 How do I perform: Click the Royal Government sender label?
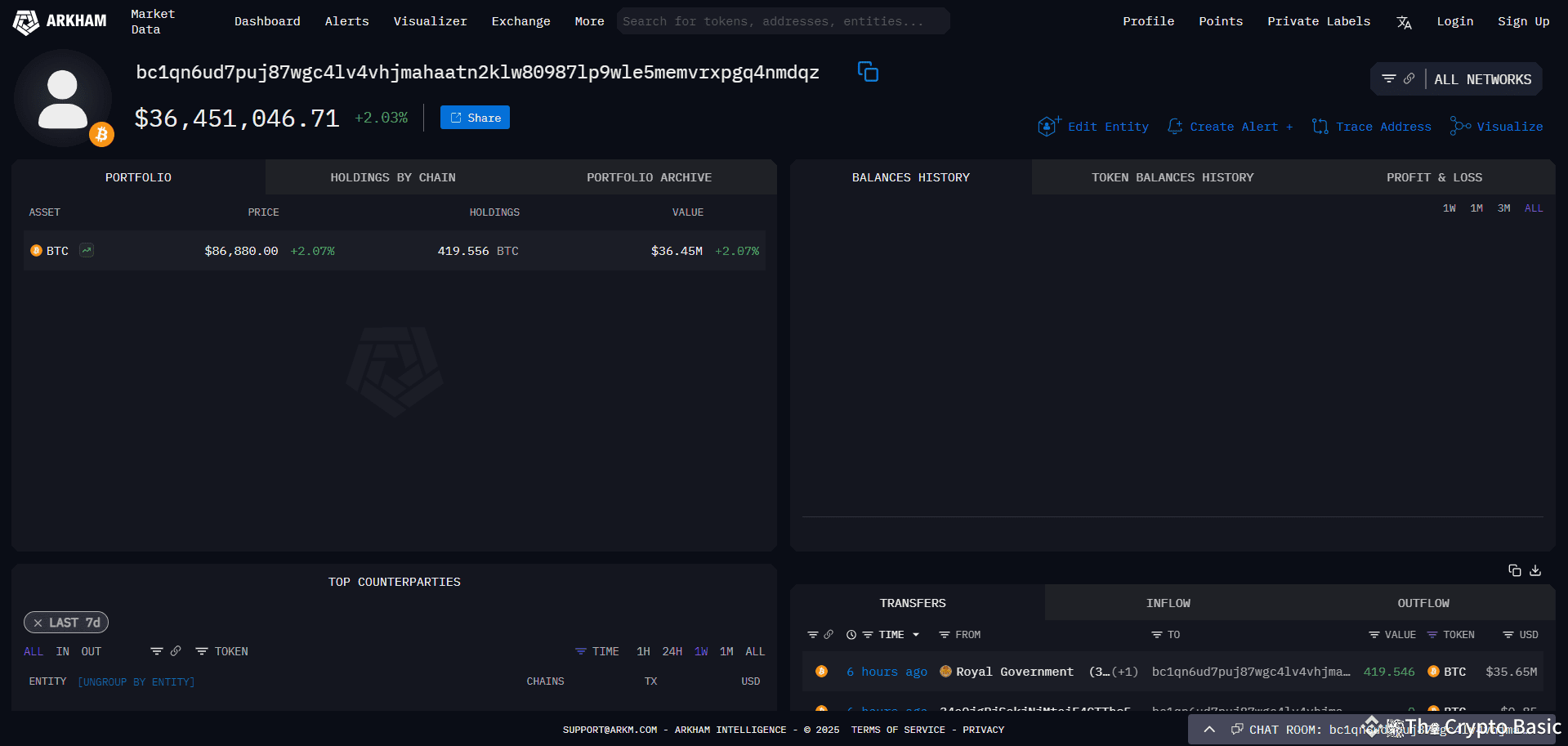[x=1015, y=672]
